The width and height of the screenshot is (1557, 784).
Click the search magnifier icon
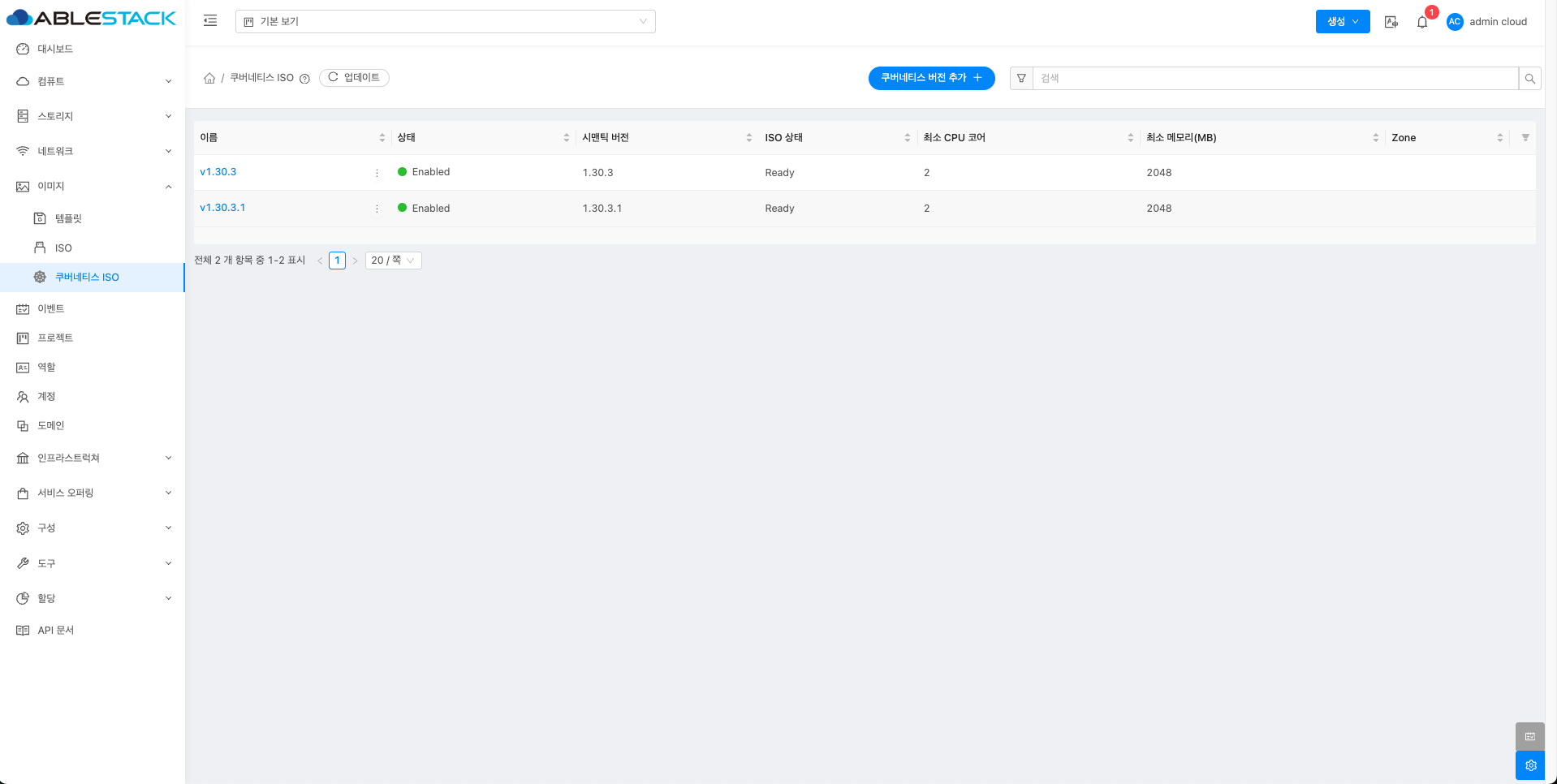pyautogui.click(x=1529, y=79)
